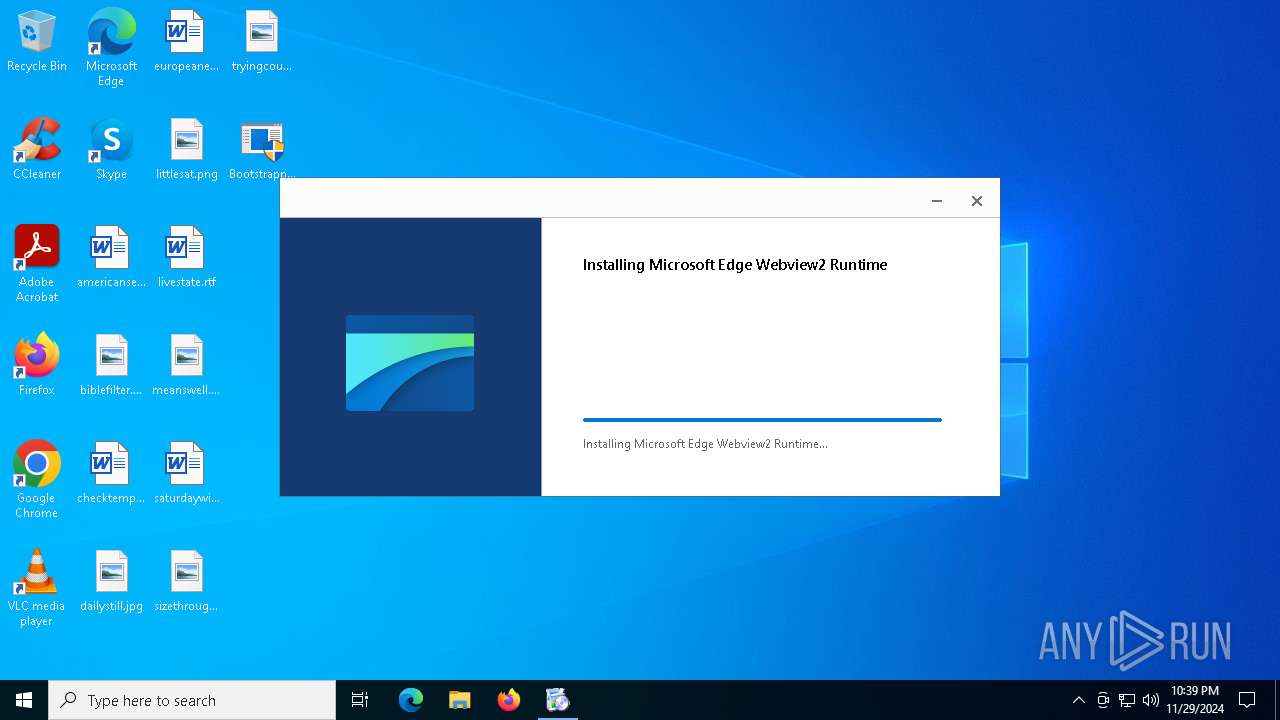This screenshot has height=720, width=1280.
Task: Click the taskbar search box
Action: (x=192, y=700)
